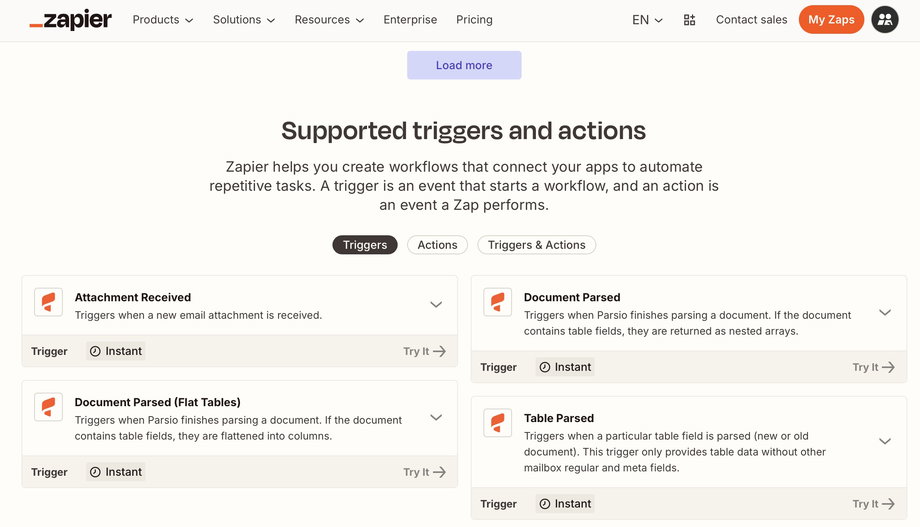This screenshot has width=920, height=527.
Task: Open the apps grid icon
Action: click(x=689, y=20)
